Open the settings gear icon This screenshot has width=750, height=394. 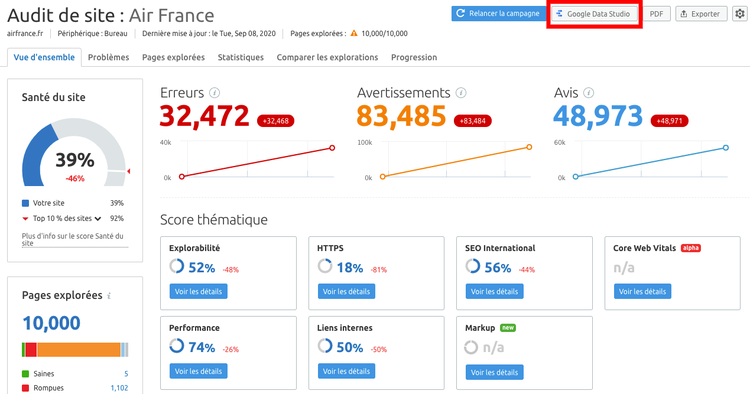tap(740, 14)
